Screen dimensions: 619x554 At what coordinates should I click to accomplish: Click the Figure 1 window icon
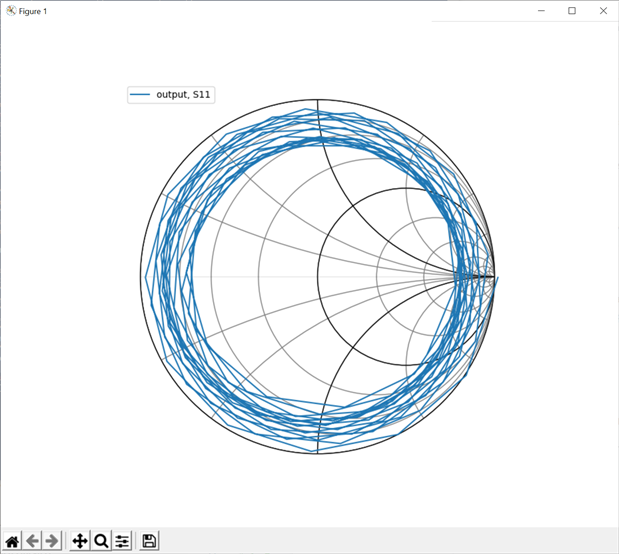11,11
